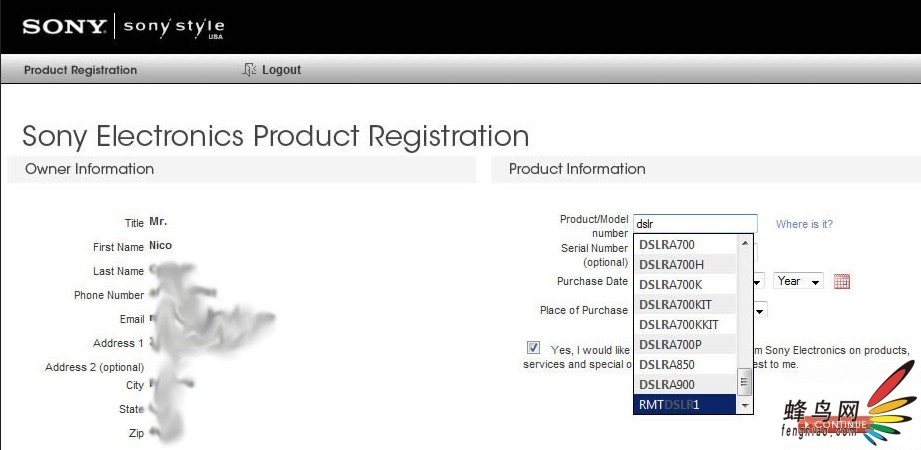Viewport: 921px width, 450px height.
Task: Click the model list scrollbar down arrow
Action: [745, 406]
